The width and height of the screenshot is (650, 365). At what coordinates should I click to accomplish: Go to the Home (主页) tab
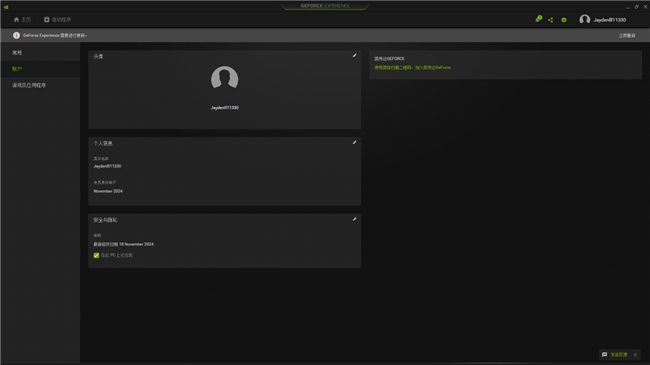tap(22, 19)
